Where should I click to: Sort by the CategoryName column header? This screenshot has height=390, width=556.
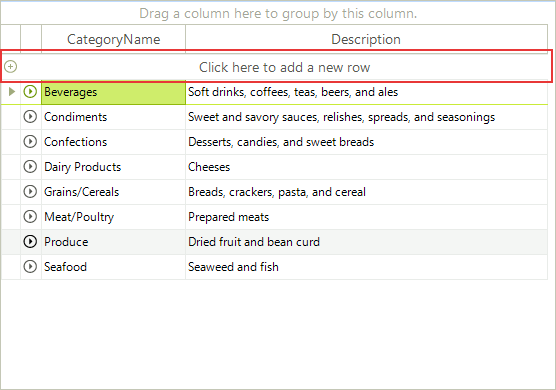[113, 39]
